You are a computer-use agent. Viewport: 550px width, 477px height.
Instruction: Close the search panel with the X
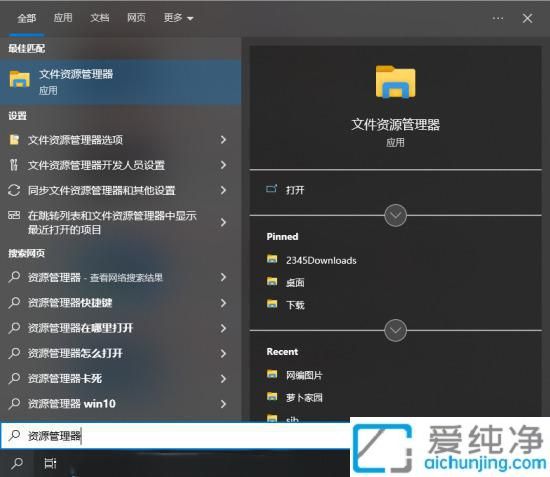(x=527, y=18)
